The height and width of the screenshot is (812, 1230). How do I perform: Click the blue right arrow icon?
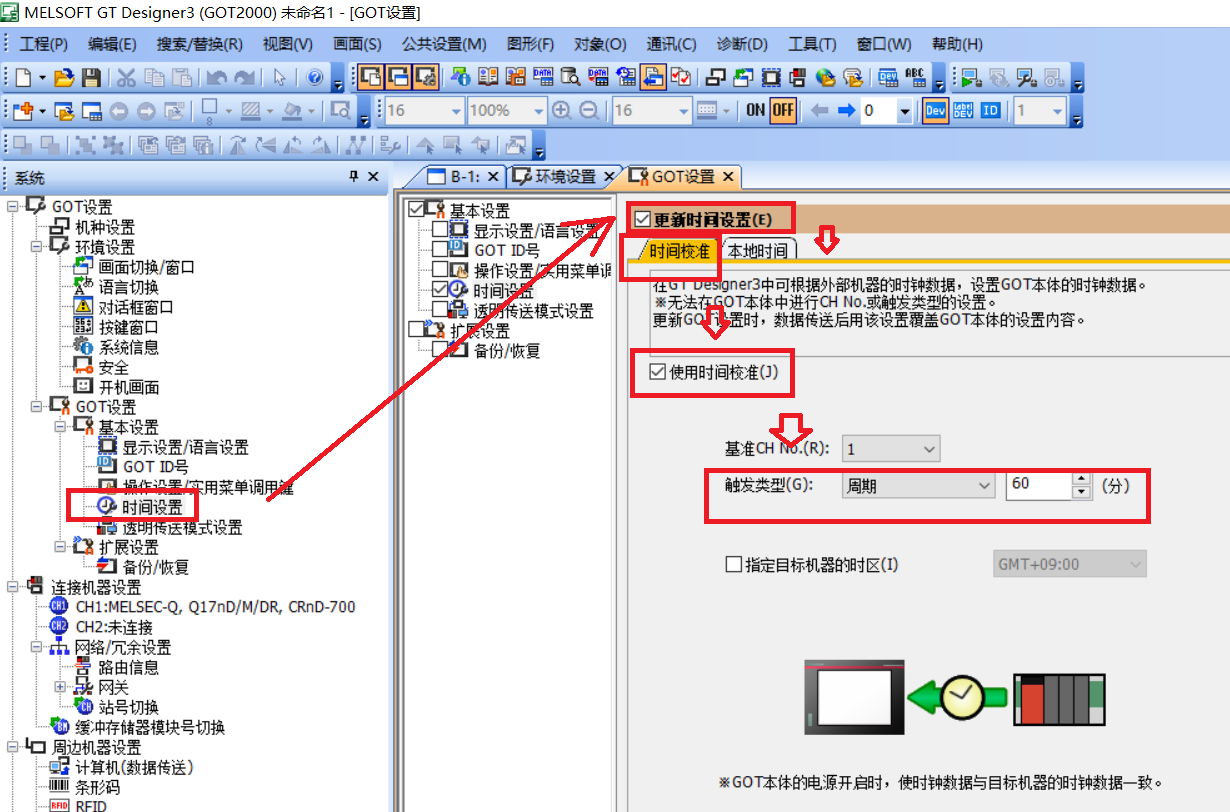click(846, 111)
